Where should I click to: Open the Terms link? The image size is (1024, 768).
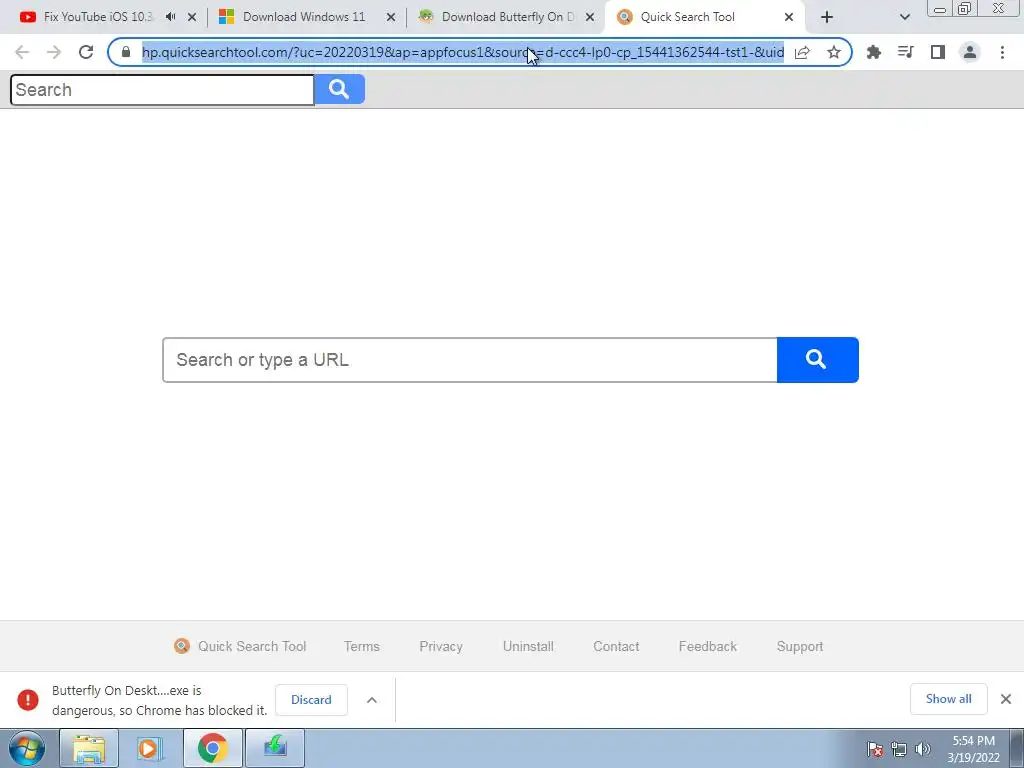(361, 646)
